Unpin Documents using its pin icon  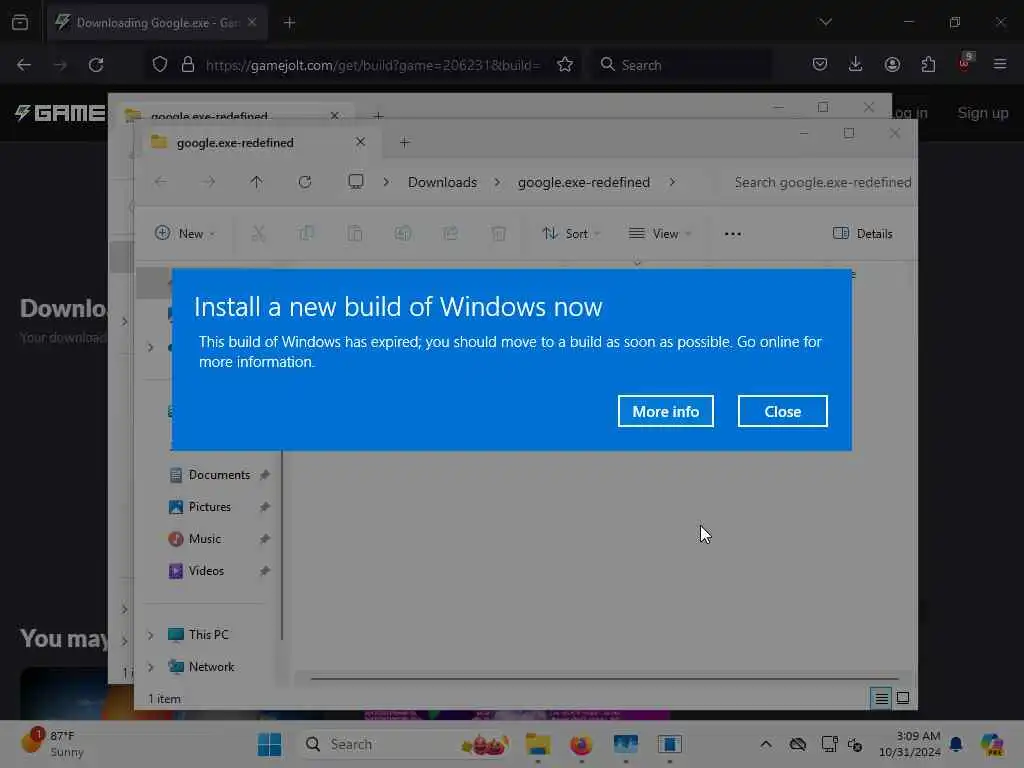264,475
